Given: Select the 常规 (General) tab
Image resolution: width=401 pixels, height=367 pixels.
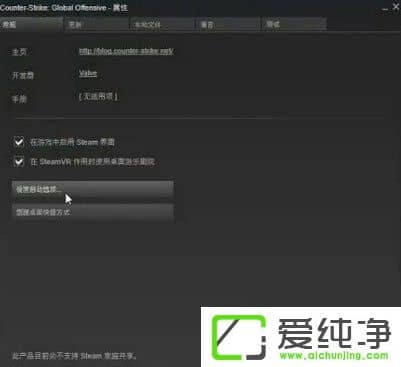Looking at the screenshot, I should point(31,24).
